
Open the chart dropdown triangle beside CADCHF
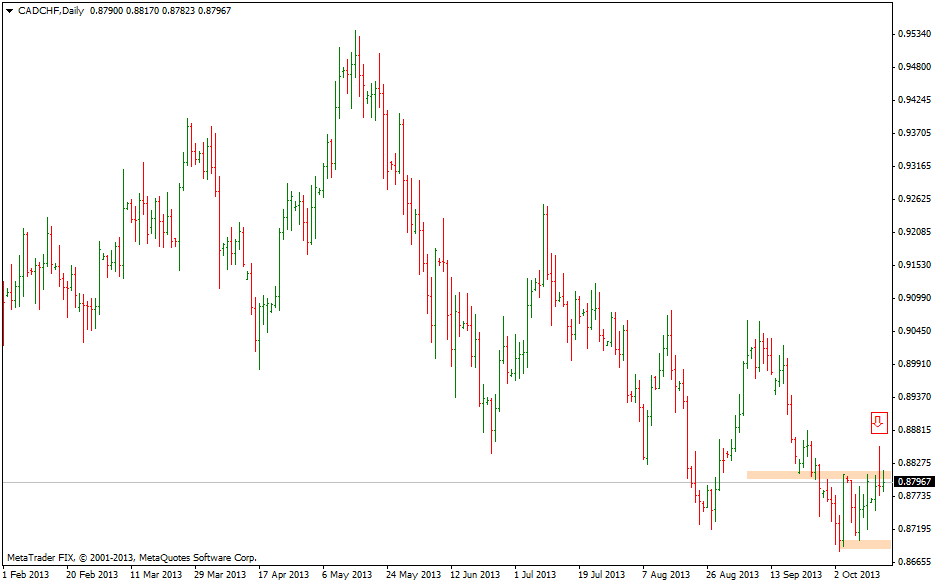[9, 10]
